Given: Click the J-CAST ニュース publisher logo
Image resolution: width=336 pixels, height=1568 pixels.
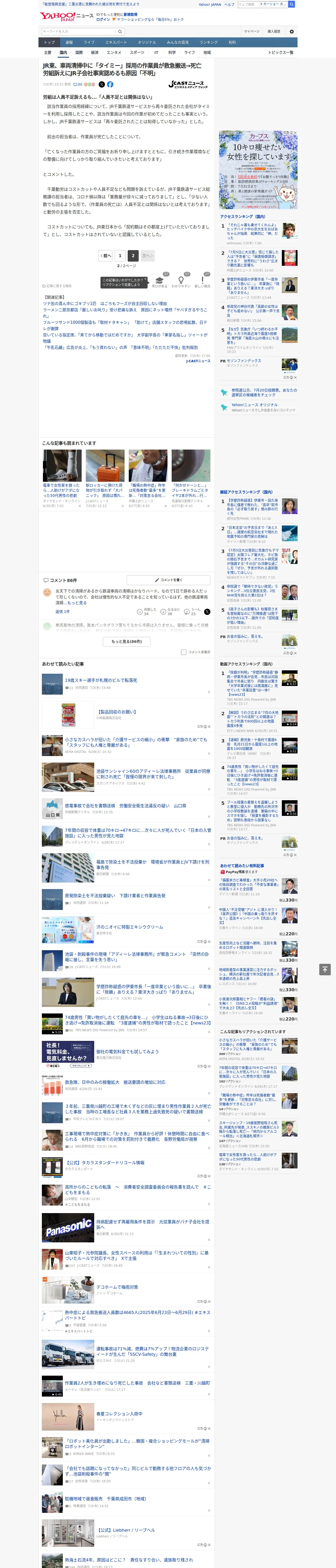Looking at the screenshot, I should point(188,85).
